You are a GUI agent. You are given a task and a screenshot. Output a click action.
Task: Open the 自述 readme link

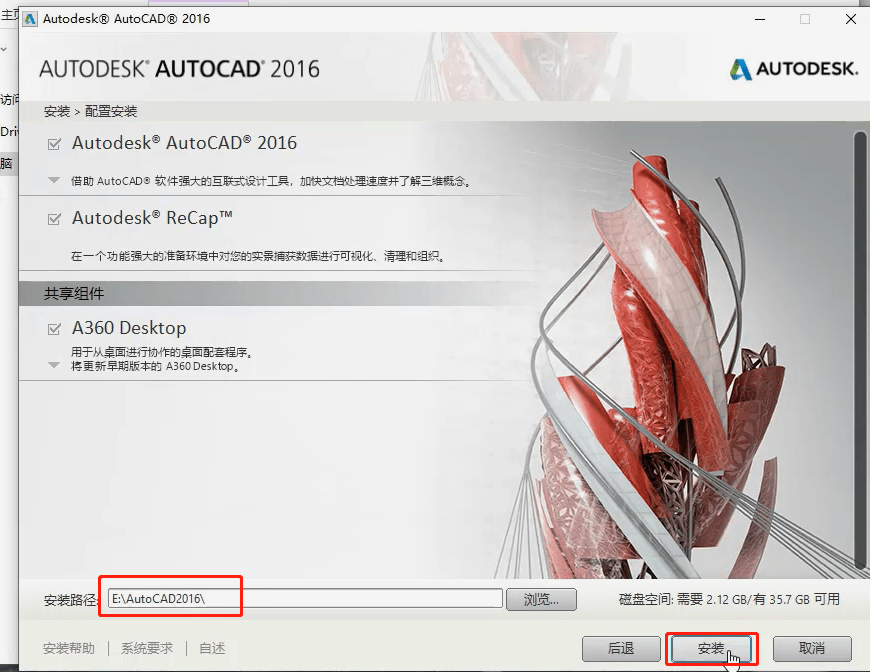pos(212,648)
